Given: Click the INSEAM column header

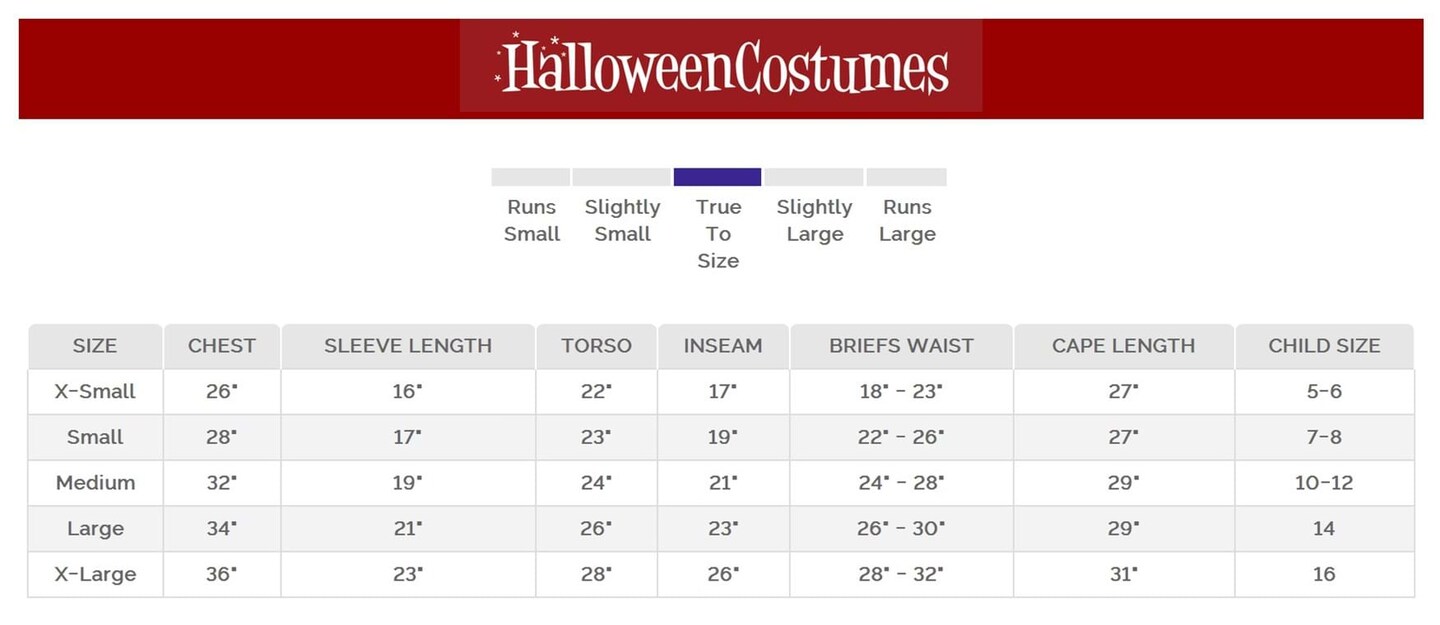Looking at the screenshot, I should 723,346.
